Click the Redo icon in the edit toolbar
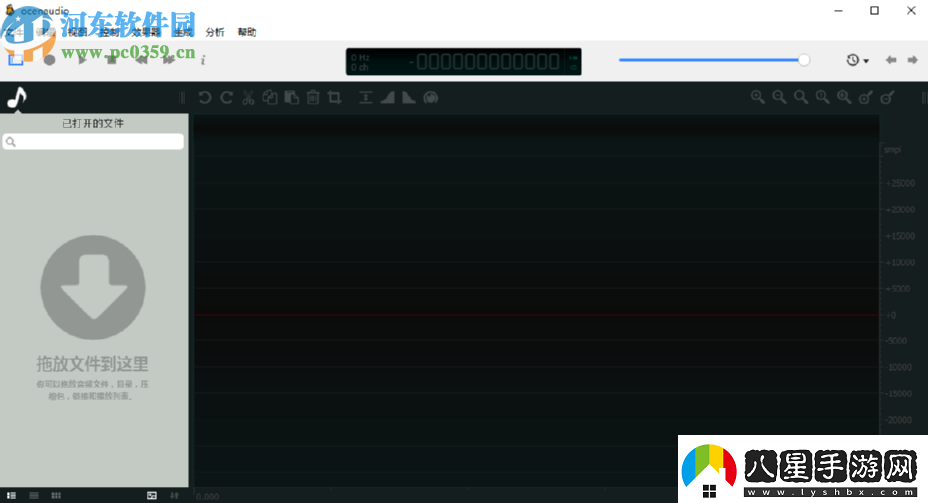The height and width of the screenshot is (503, 928). tap(226, 97)
